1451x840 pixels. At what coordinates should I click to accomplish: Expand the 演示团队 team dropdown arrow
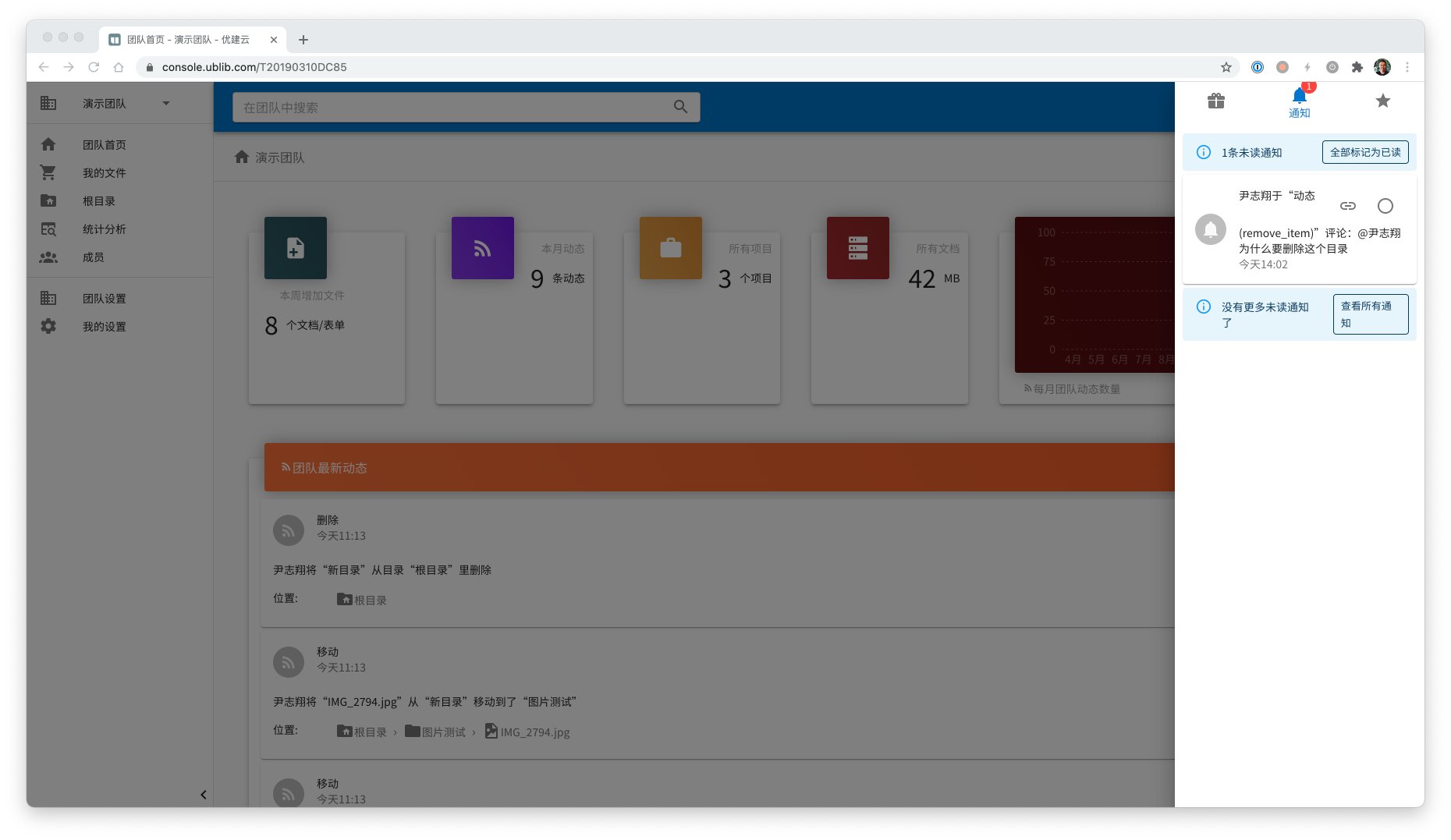click(166, 103)
